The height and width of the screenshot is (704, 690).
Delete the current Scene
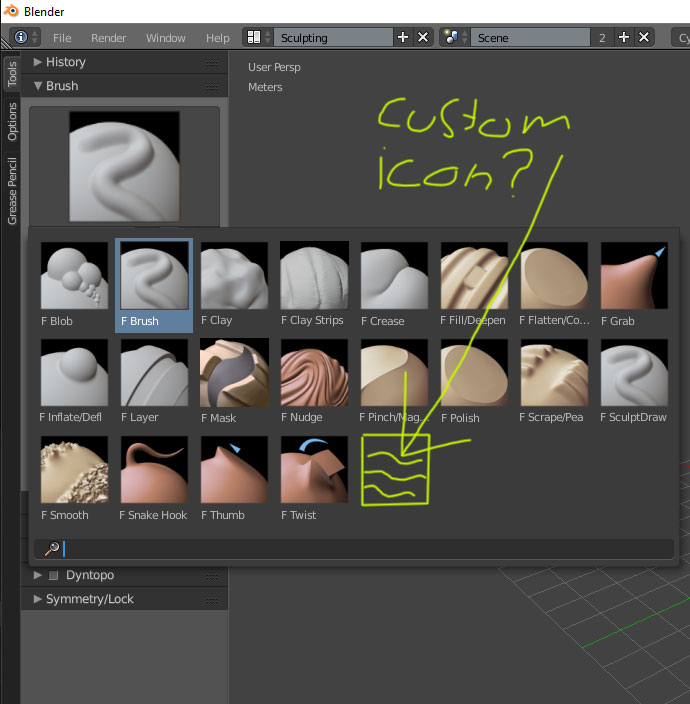pos(644,37)
